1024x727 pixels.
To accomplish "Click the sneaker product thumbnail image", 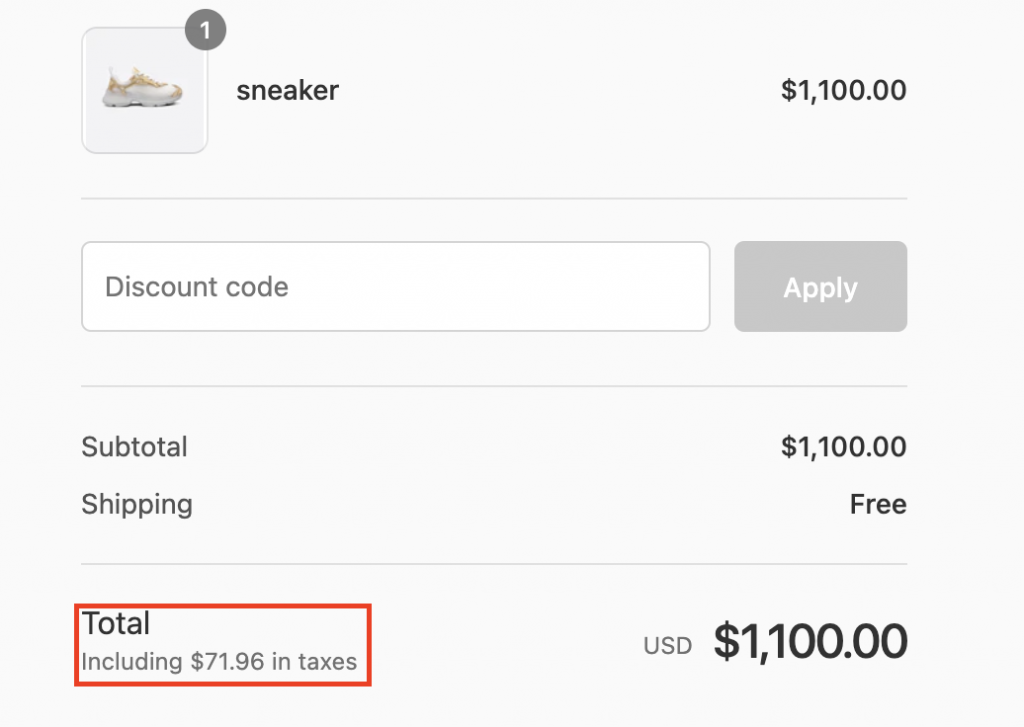I will click(x=144, y=91).
